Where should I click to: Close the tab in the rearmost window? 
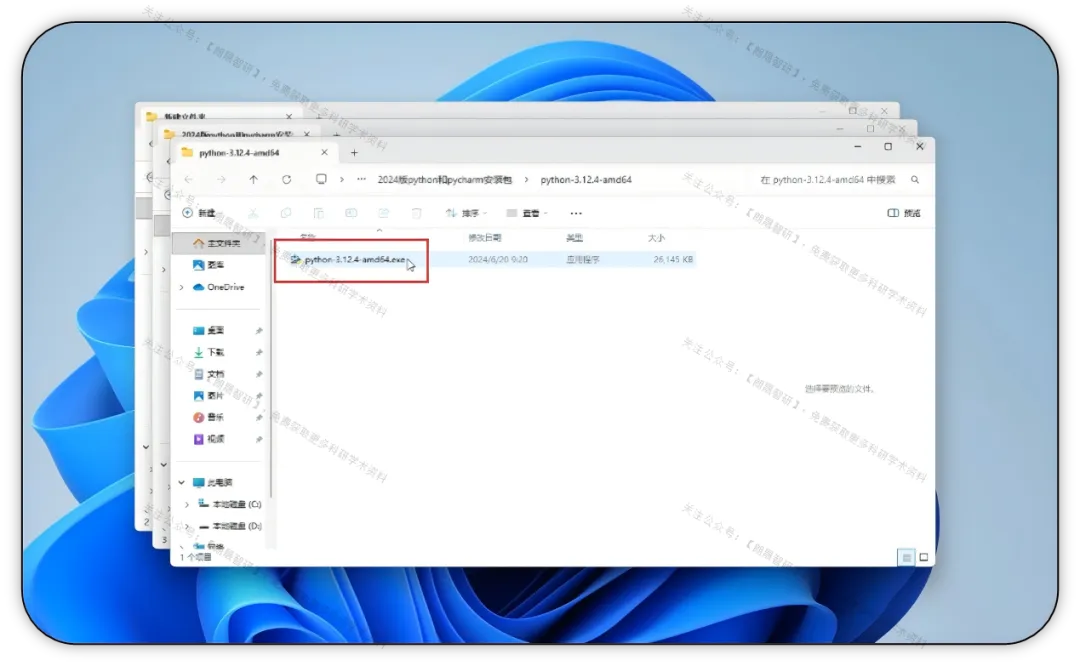click(x=289, y=116)
